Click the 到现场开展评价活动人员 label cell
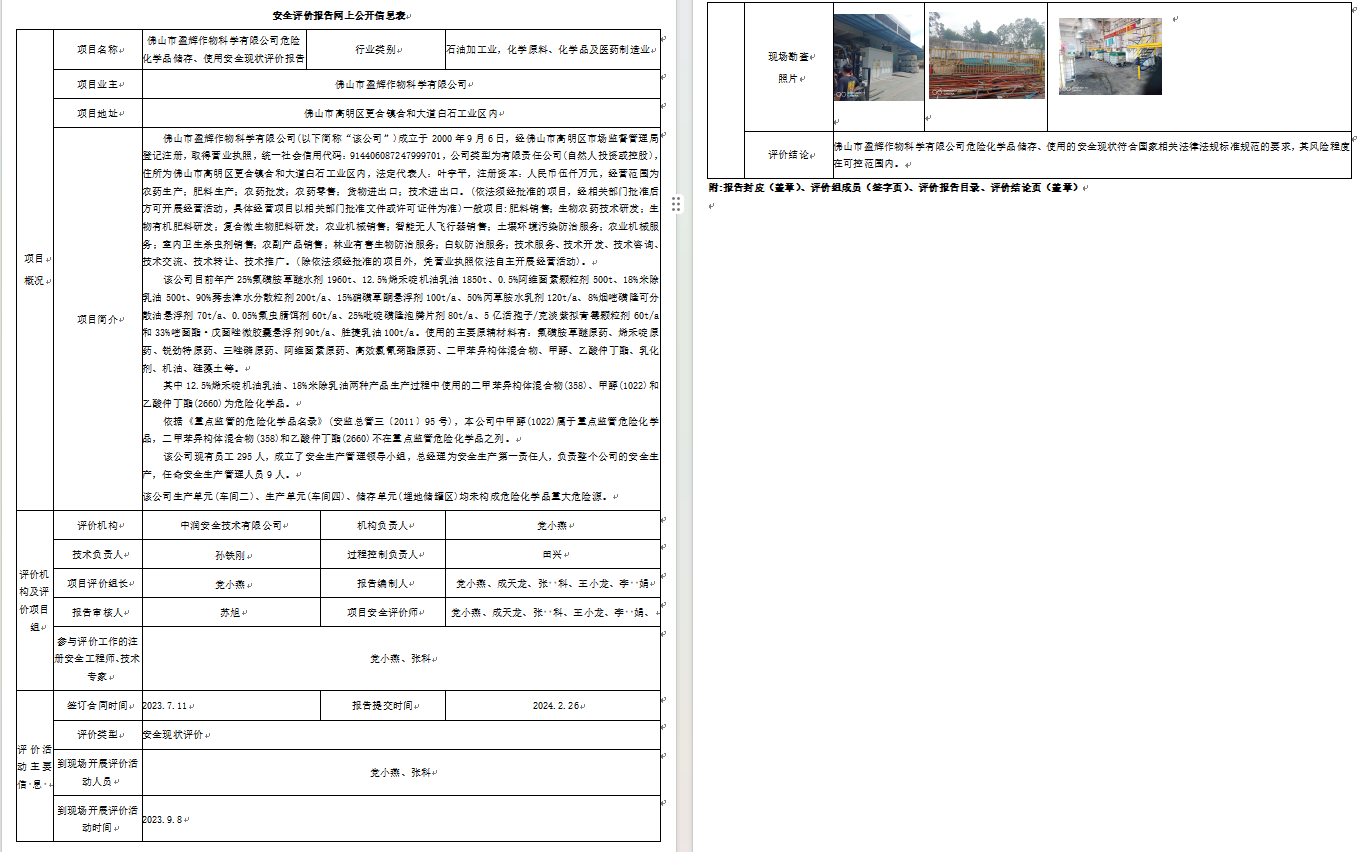The height and width of the screenshot is (852, 1367). coord(96,772)
